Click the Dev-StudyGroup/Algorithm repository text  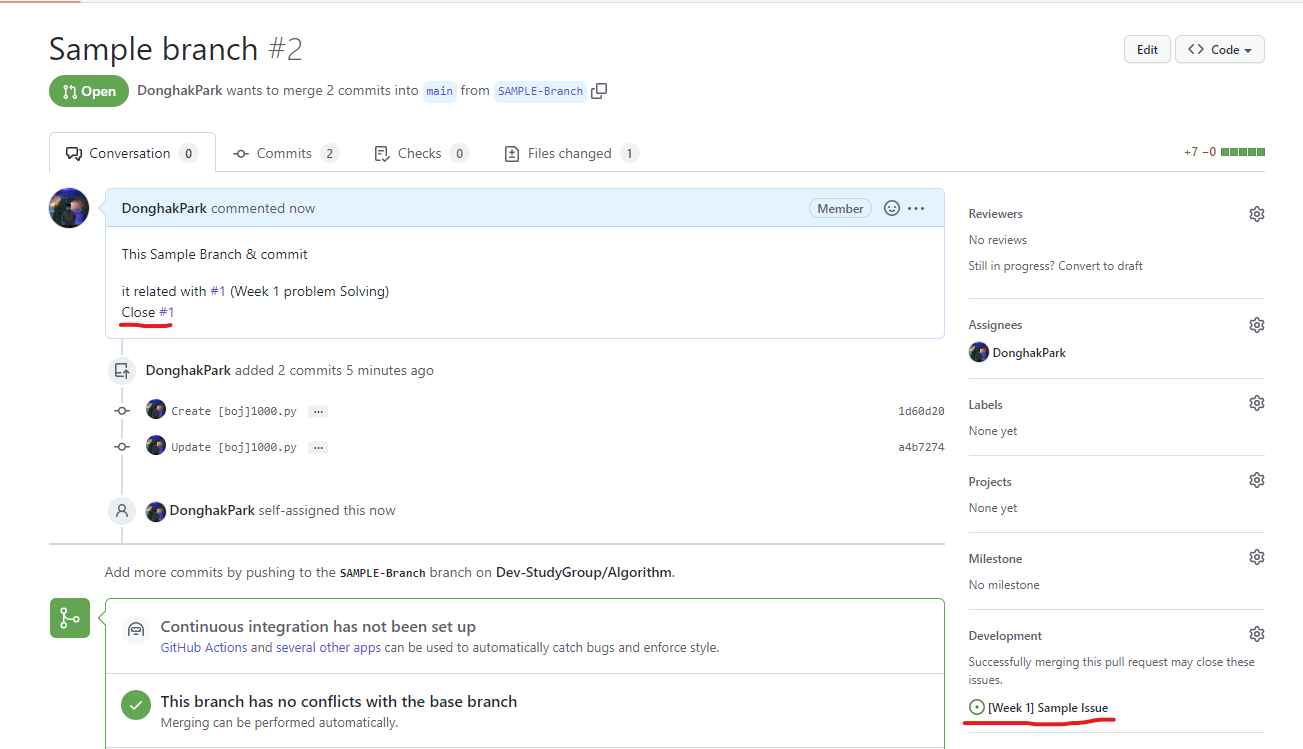coord(583,573)
